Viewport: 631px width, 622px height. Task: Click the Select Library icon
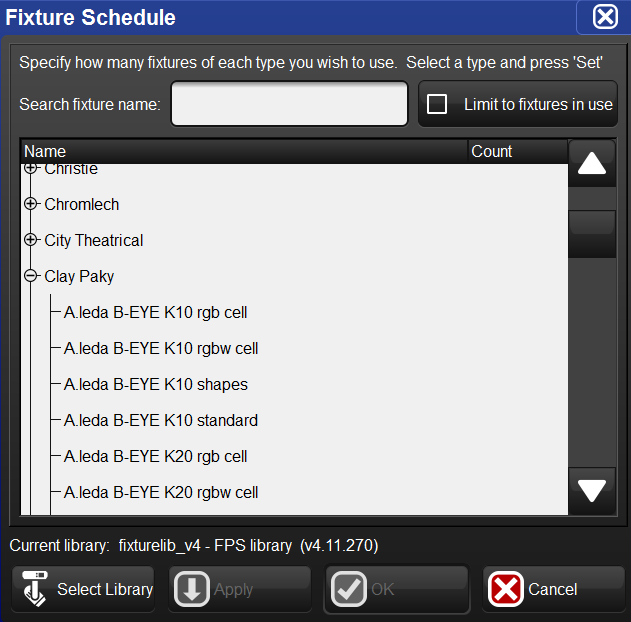(x=35, y=589)
